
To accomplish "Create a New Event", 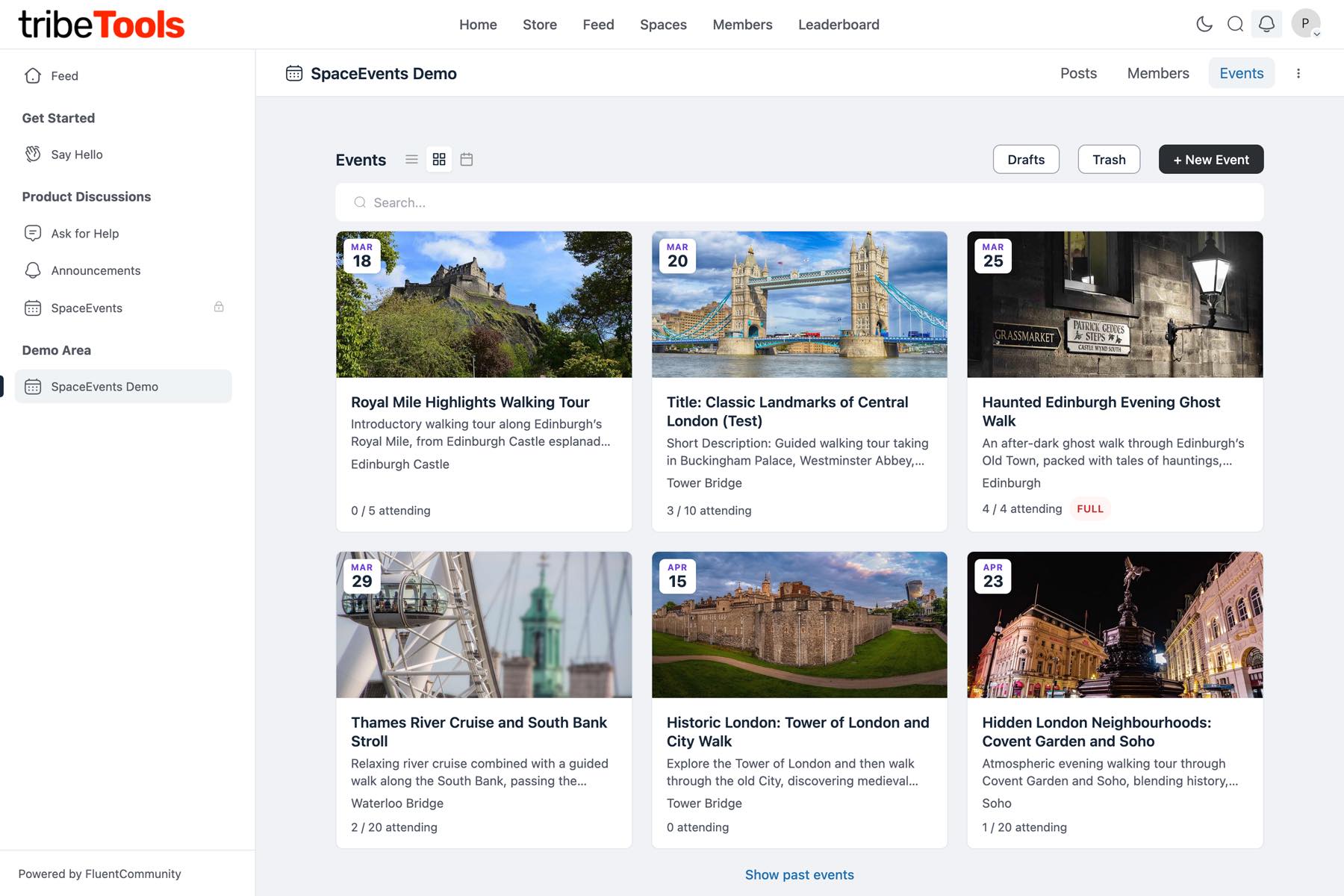I will [x=1210, y=160].
